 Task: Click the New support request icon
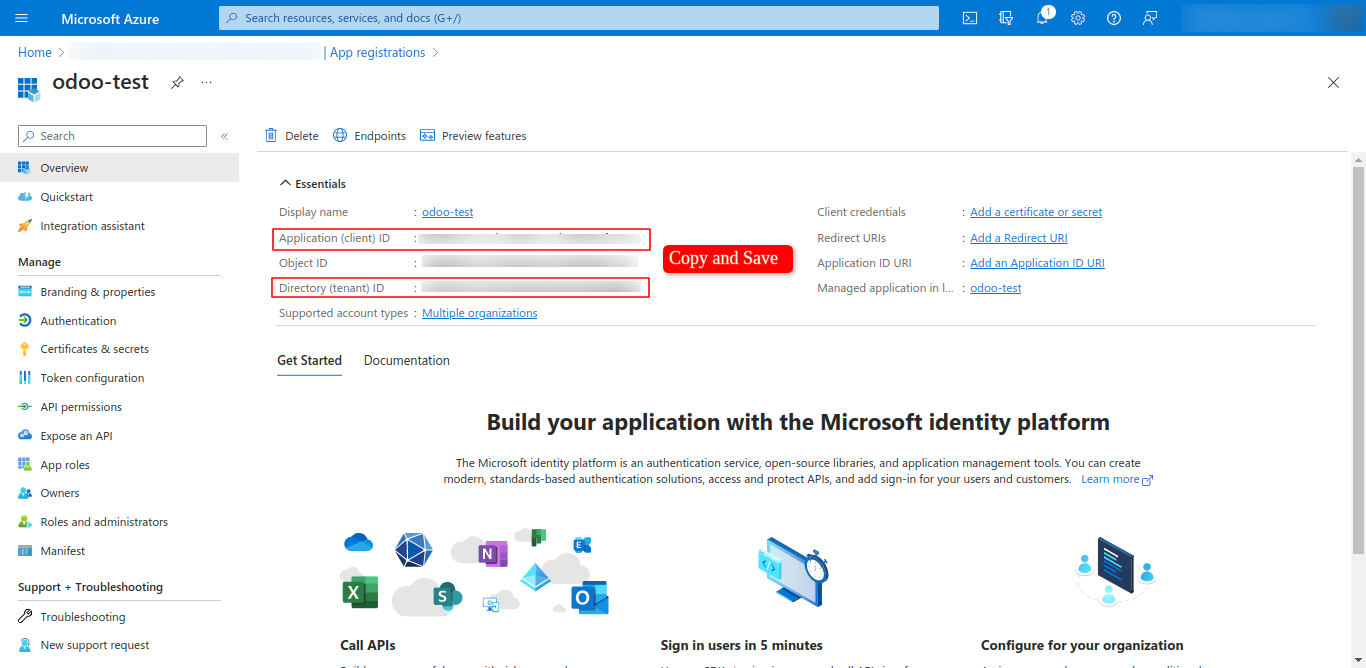(x=25, y=645)
